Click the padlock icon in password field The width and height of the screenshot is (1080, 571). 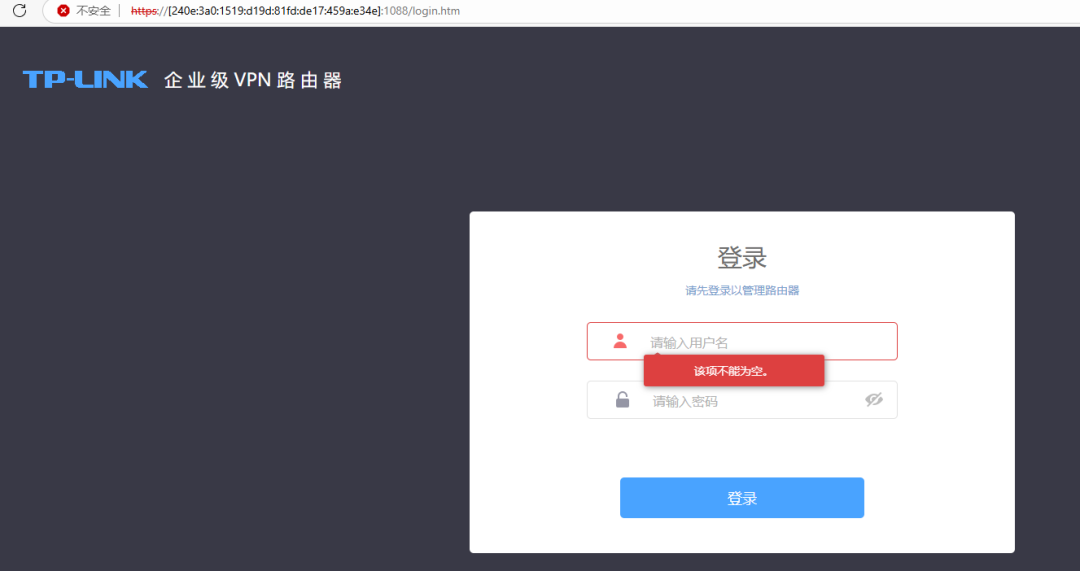click(622, 399)
